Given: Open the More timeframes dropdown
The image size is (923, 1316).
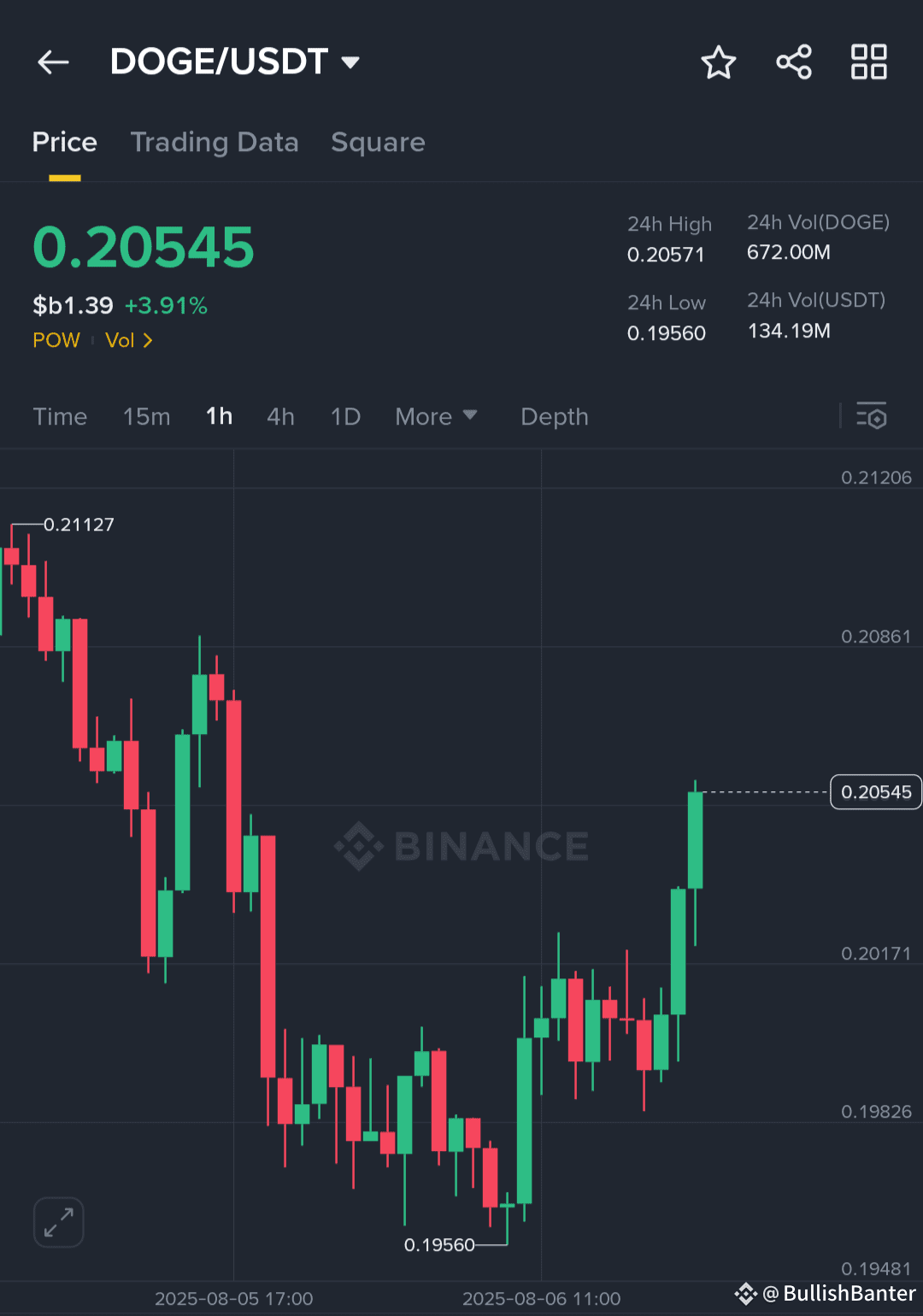Looking at the screenshot, I should (x=436, y=416).
